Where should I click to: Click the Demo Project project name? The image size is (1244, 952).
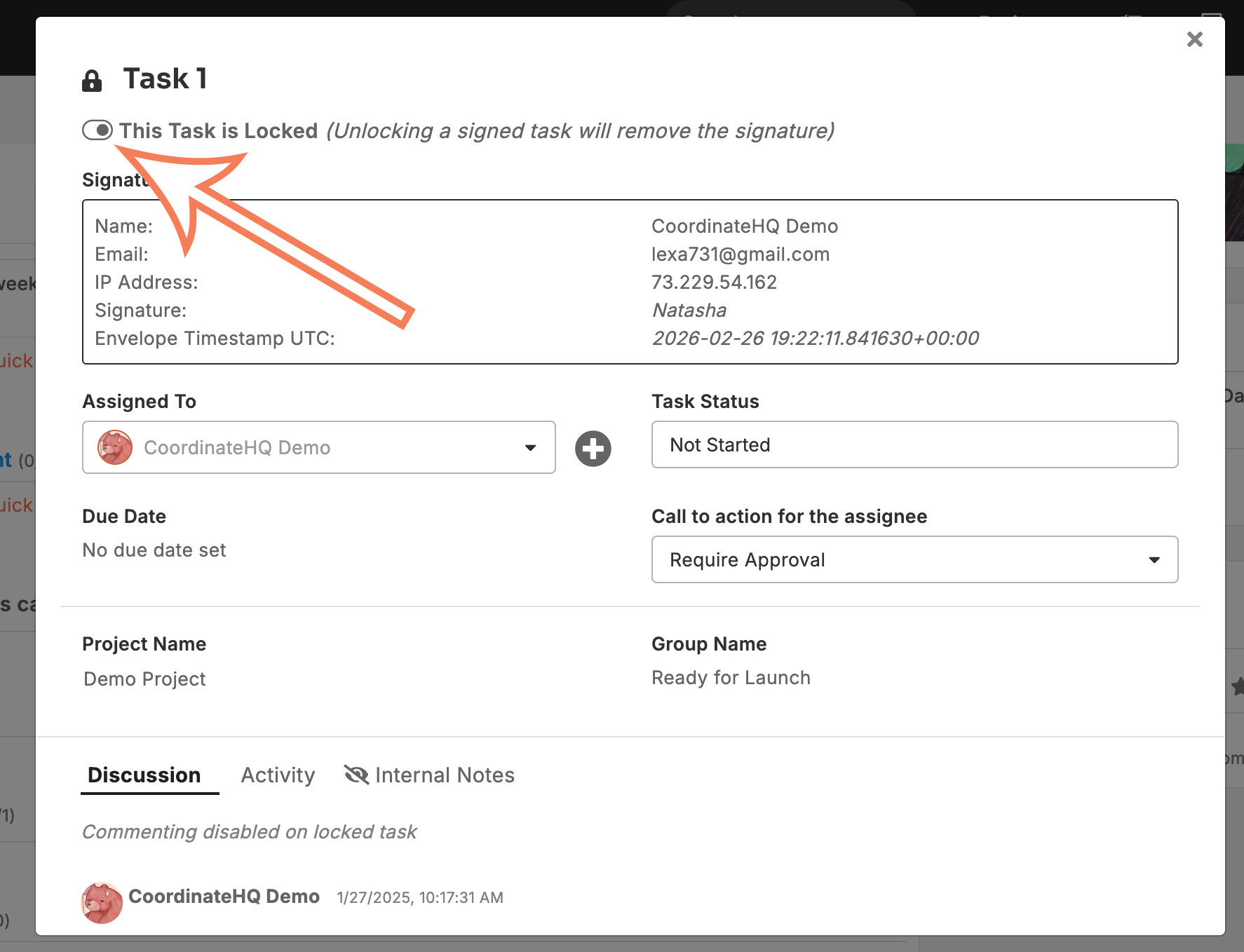click(144, 679)
